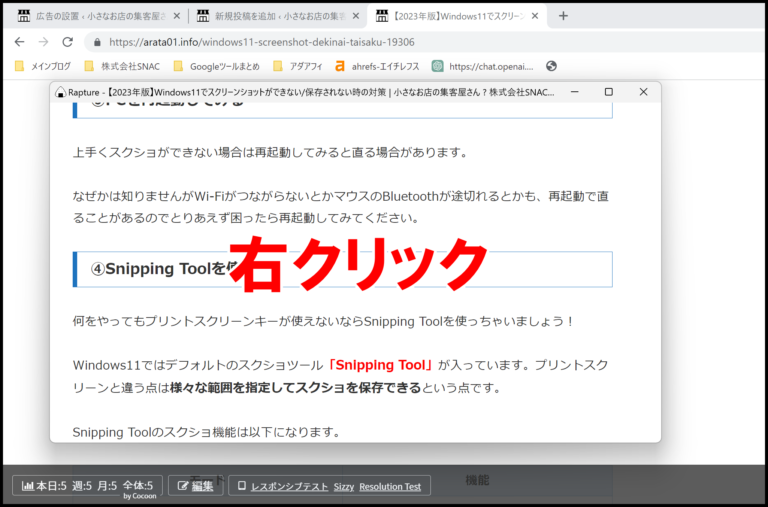Open the 株式会社SNAC bookmark folder

click(x=122, y=66)
